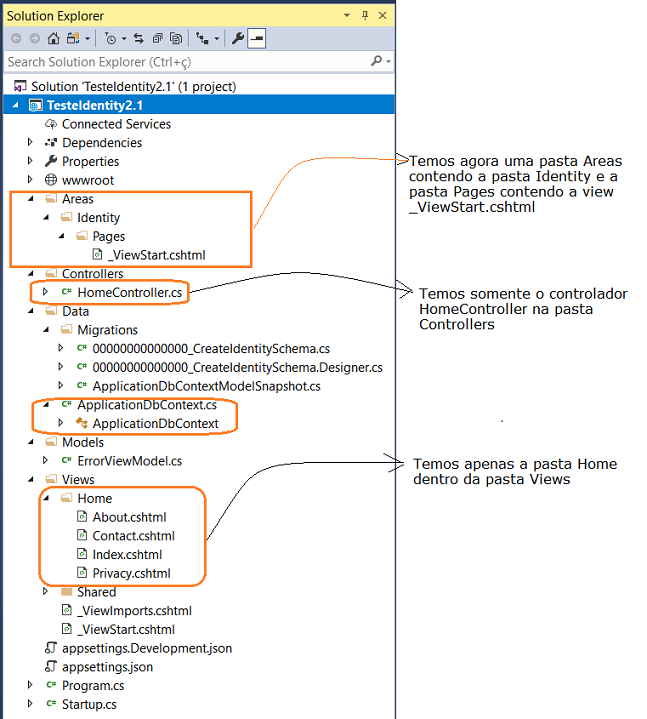
Task: Click the C# icon of HomeController.cs
Action: pyautogui.click(x=66, y=292)
